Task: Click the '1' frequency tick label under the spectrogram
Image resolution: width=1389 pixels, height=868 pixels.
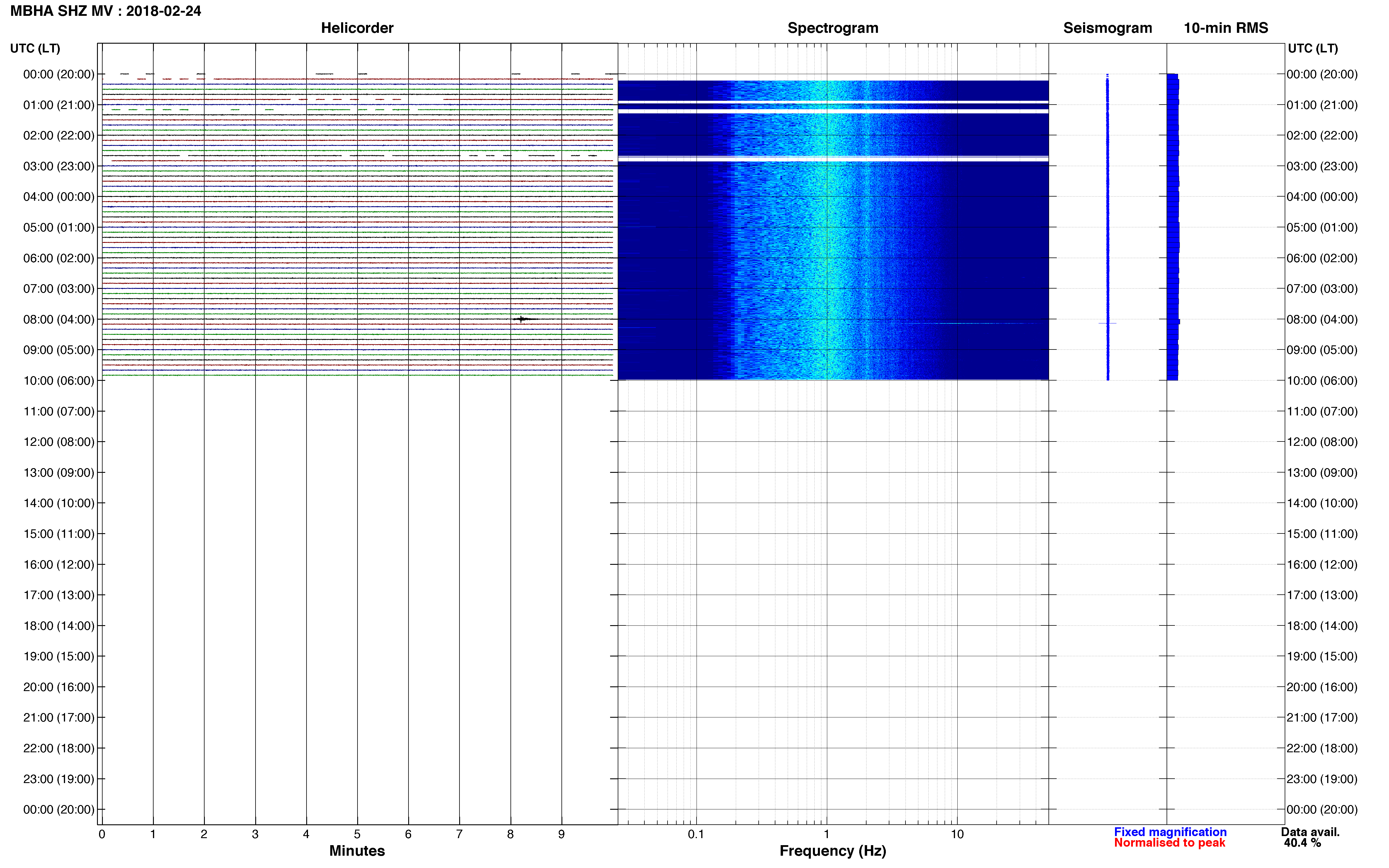Action: (x=826, y=834)
